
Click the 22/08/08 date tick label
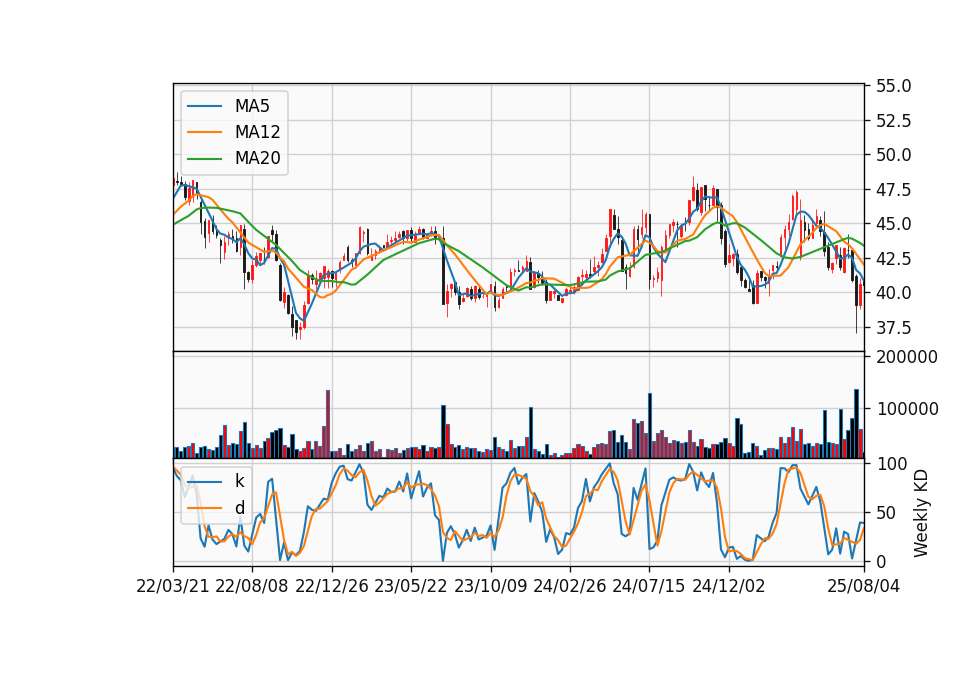point(252,586)
